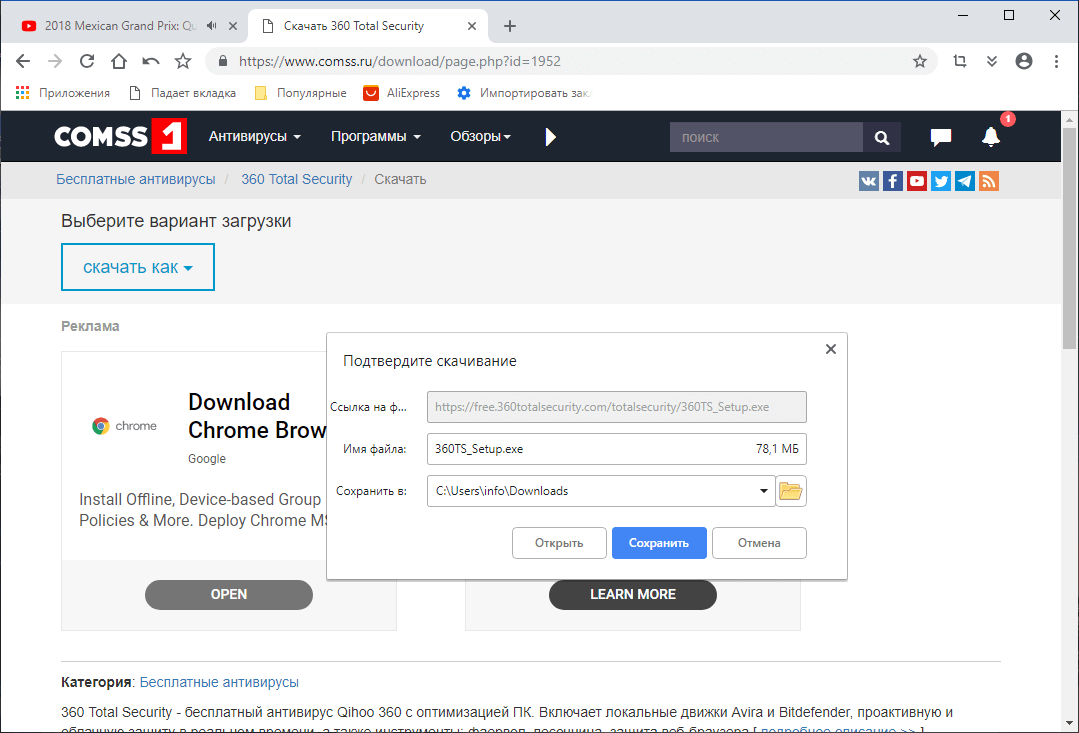Expand the Обзоры menu
The image size is (1079, 733).
click(x=480, y=136)
